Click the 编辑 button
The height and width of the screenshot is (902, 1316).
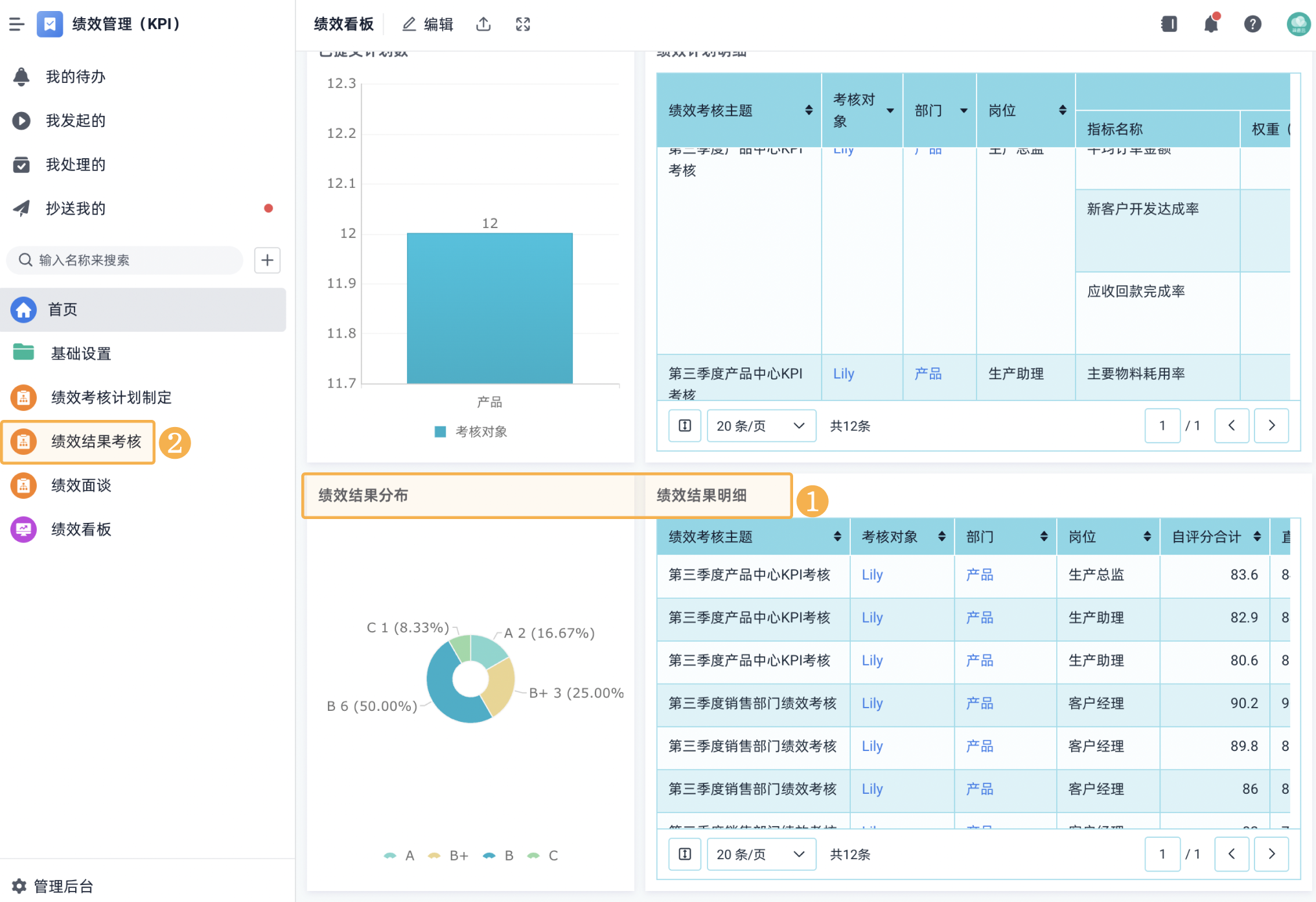pos(428,25)
